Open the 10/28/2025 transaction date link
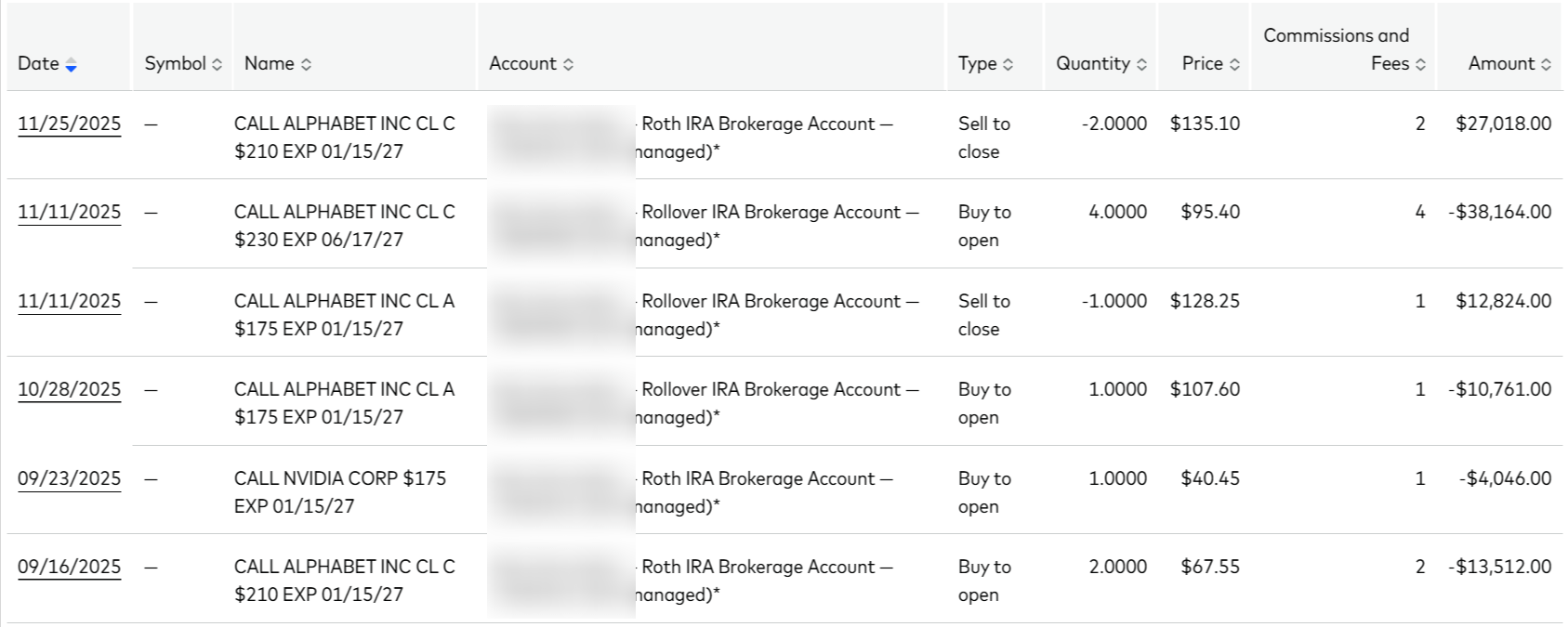The image size is (1568, 627). (x=69, y=389)
